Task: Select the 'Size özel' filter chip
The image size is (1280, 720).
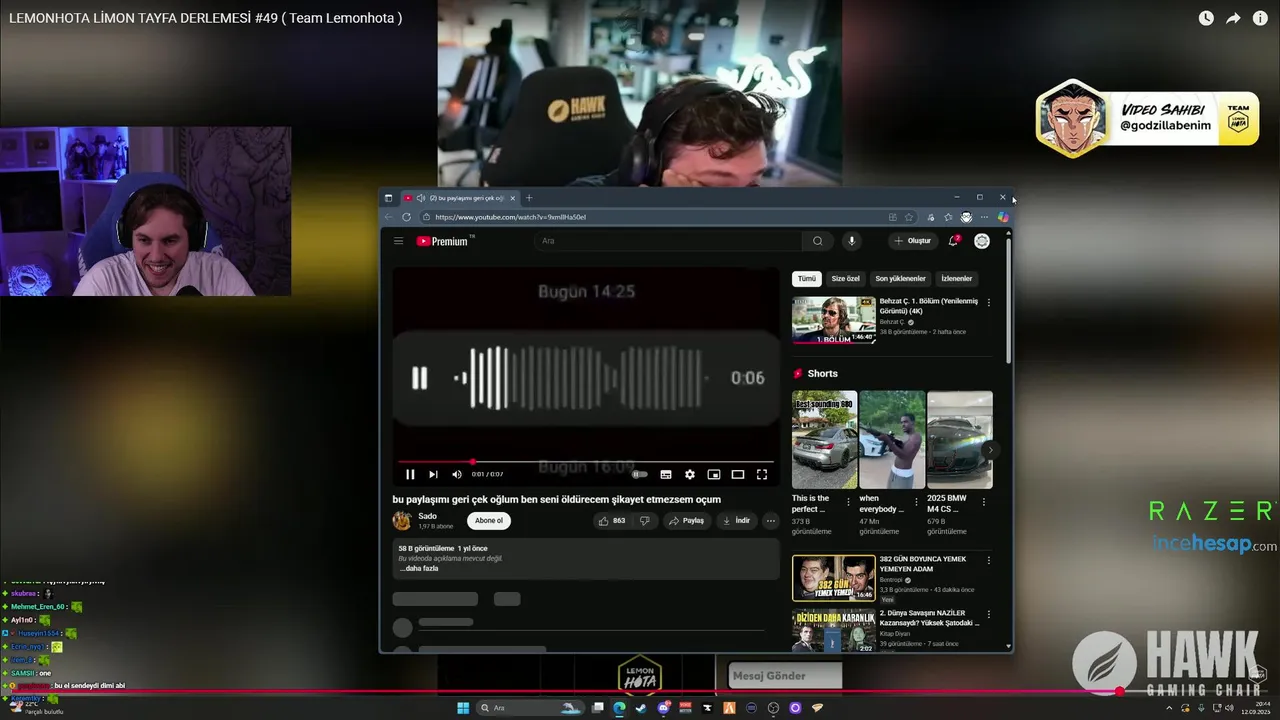Action: coord(845,279)
